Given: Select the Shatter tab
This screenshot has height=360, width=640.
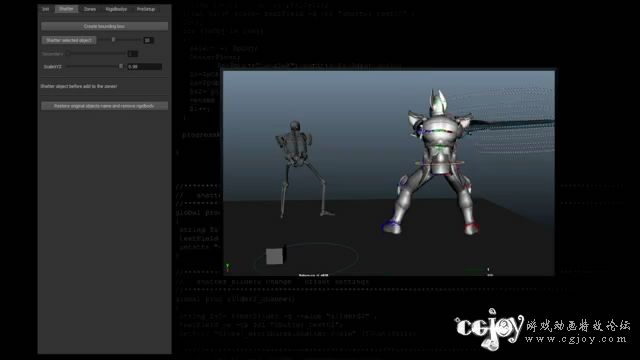Looking at the screenshot, I should pyautogui.click(x=66, y=9).
